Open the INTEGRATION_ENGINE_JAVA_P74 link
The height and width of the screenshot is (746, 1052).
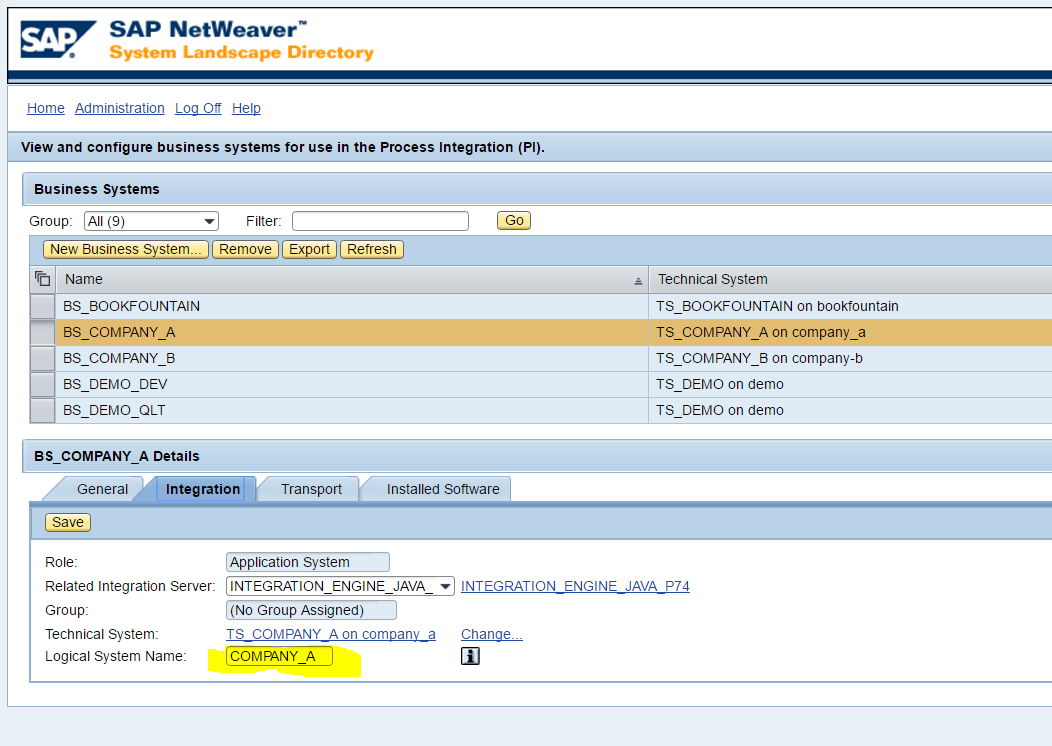point(575,586)
